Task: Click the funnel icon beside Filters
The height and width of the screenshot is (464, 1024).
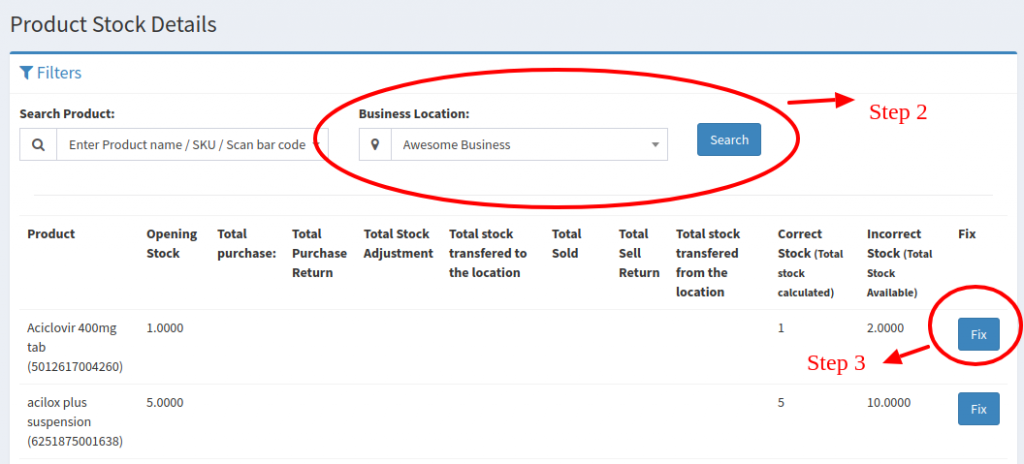Action: click(x=26, y=73)
